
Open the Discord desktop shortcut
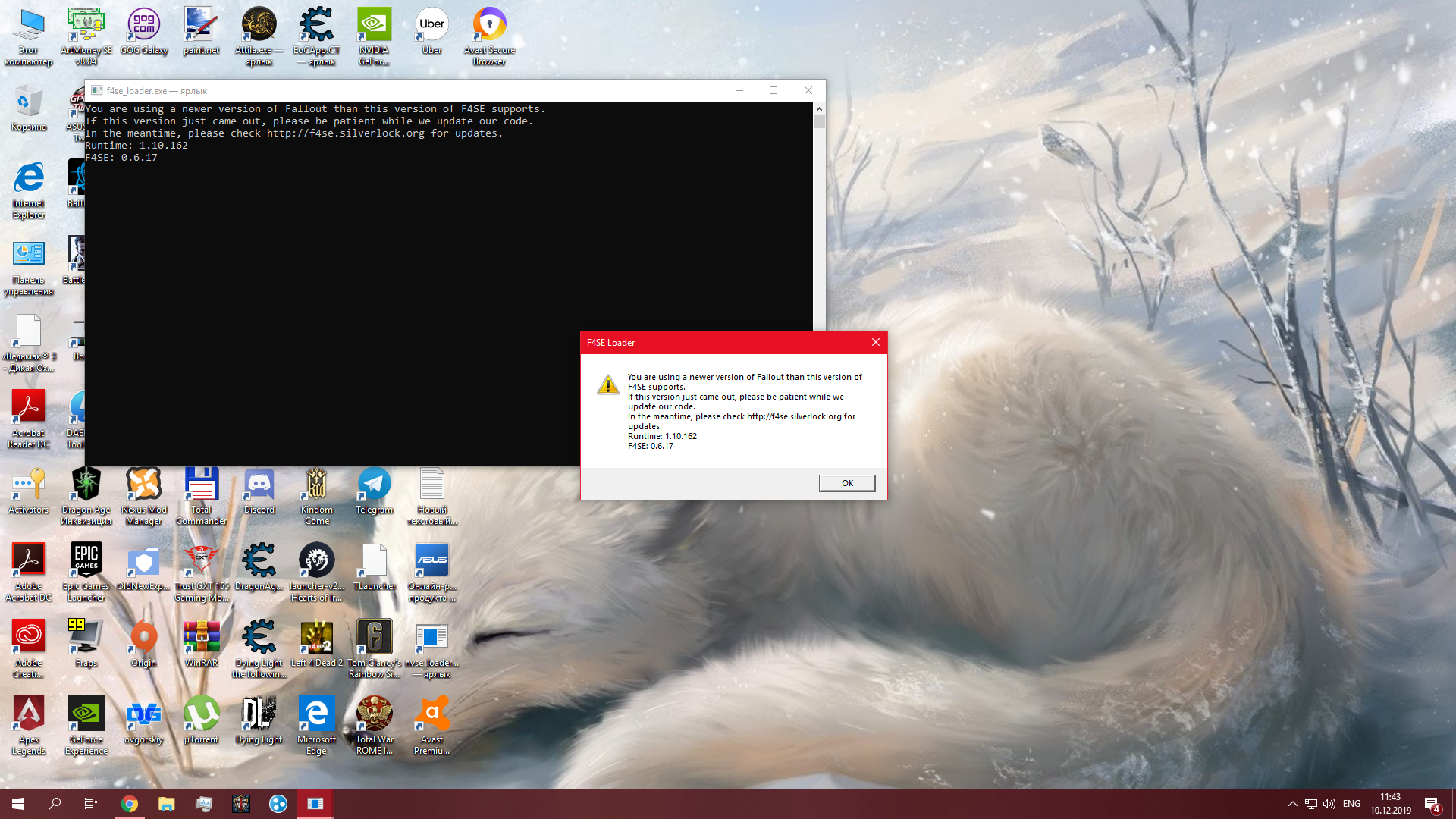[x=259, y=485]
